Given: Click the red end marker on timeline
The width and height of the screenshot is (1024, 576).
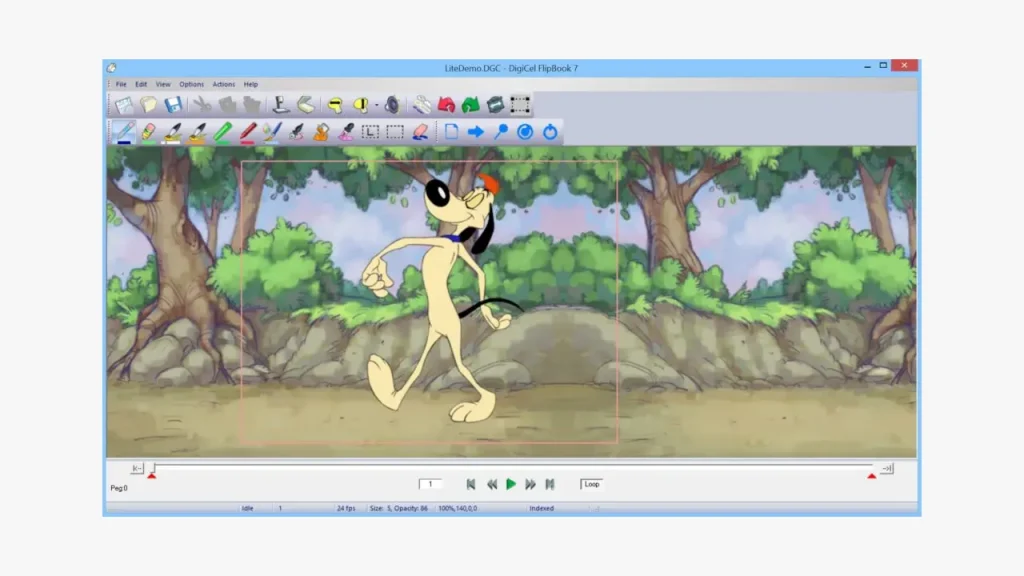Looking at the screenshot, I should click(x=871, y=476).
